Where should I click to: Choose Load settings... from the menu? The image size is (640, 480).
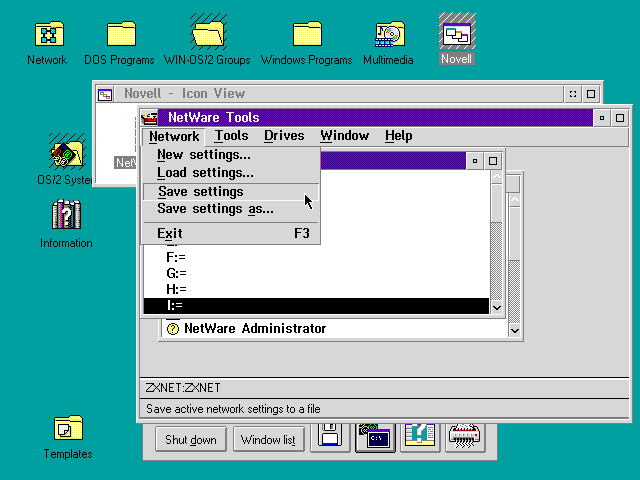coord(231,173)
